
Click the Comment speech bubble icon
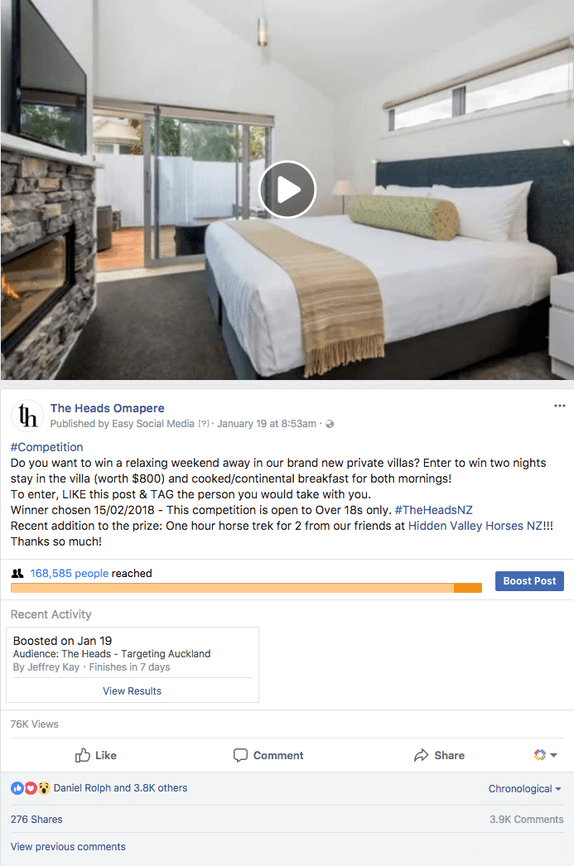tap(240, 755)
